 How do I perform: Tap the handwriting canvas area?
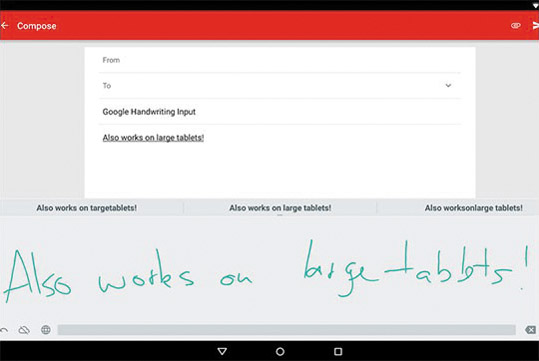click(270, 270)
